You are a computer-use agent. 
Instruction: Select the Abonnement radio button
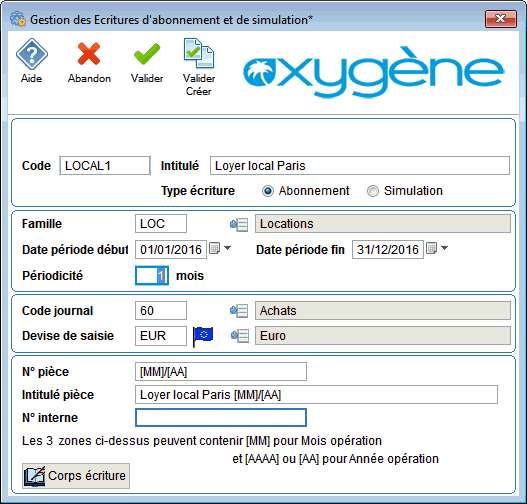[x=268, y=191]
